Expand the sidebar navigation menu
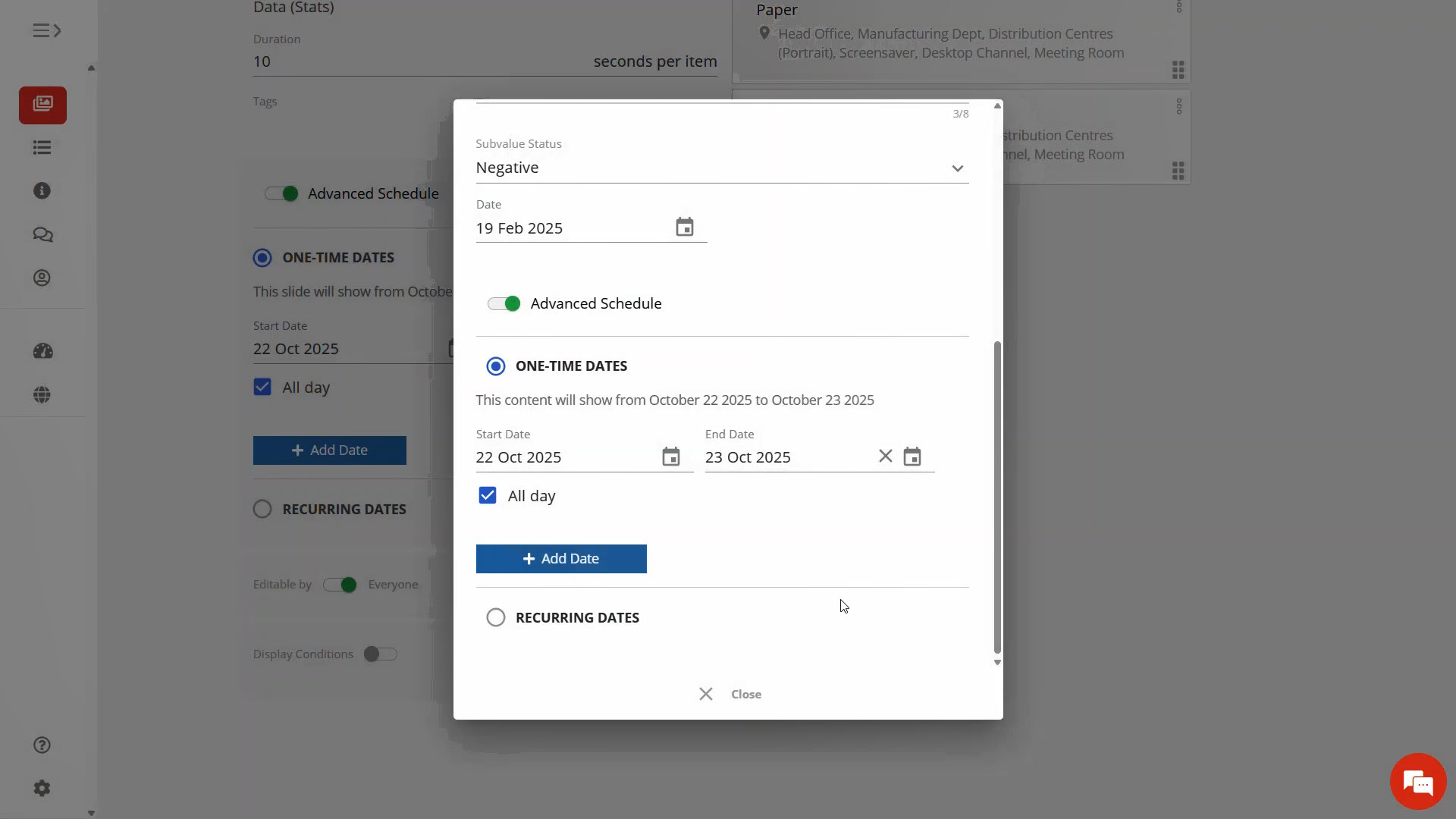 tap(46, 30)
